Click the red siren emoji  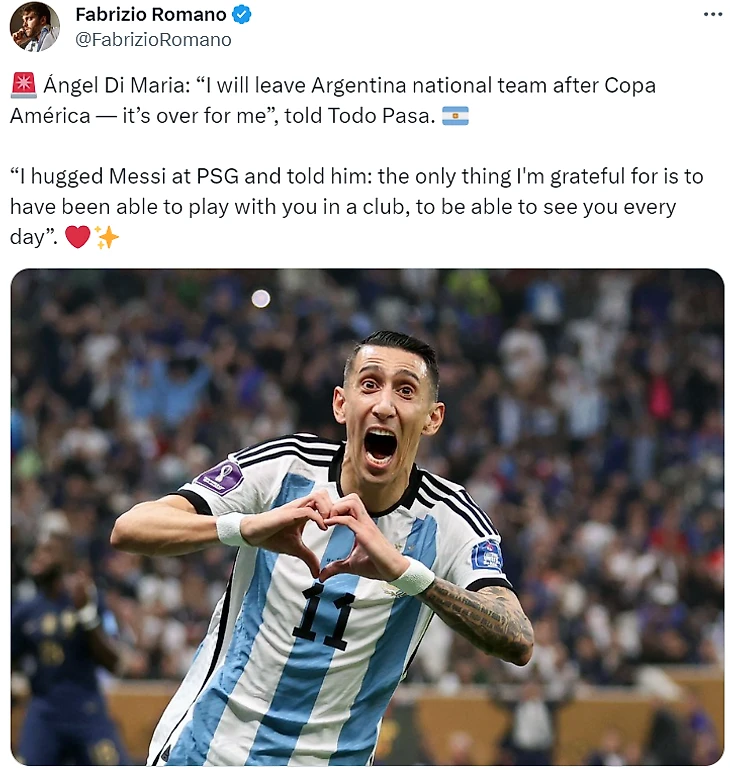[x=23, y=85]
